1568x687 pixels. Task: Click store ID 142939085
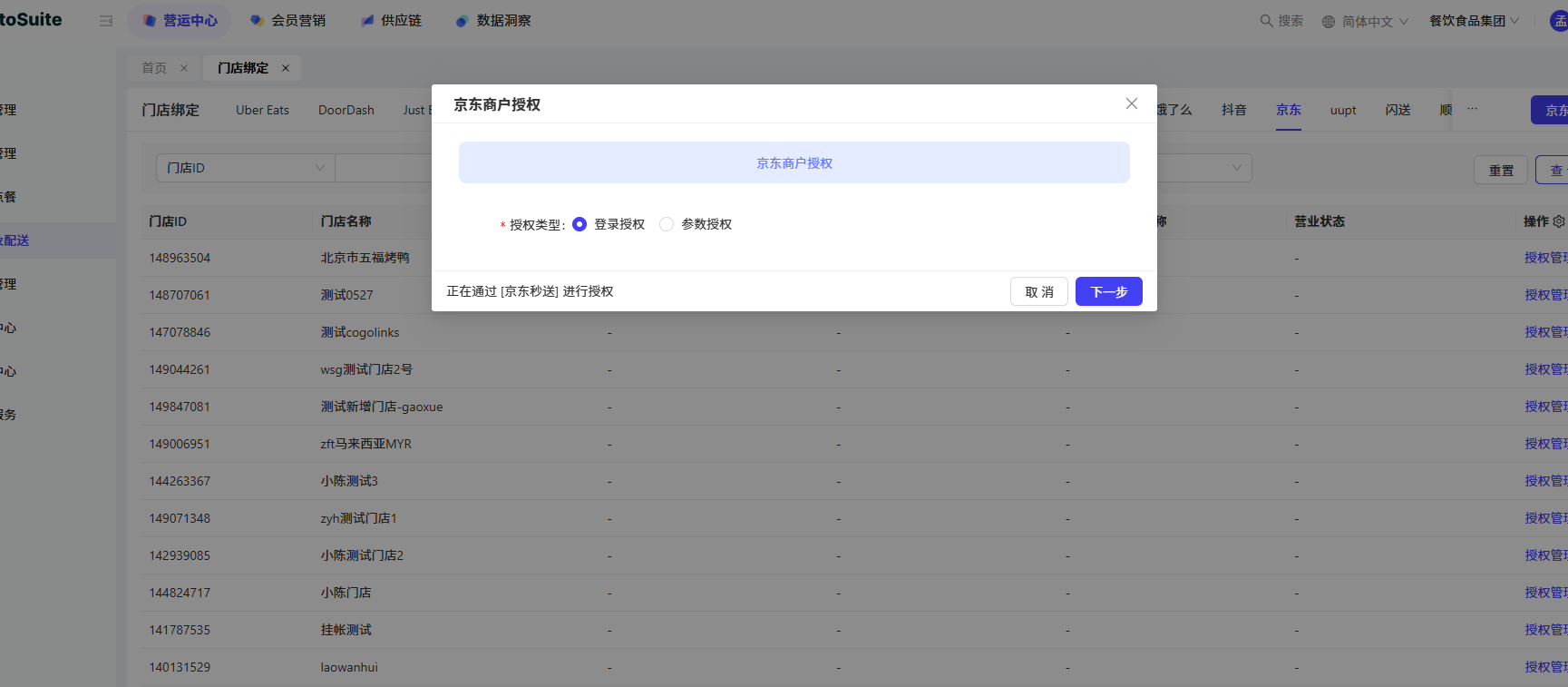[x=180, y=555]
